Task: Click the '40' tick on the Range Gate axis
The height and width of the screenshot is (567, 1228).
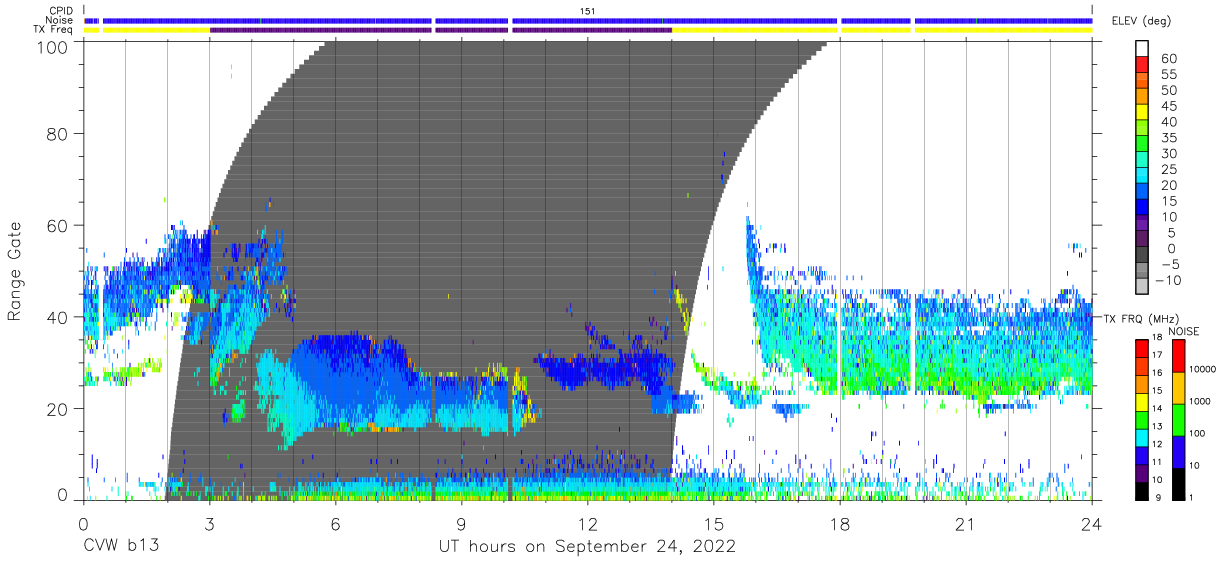Action: pos(58,317)
